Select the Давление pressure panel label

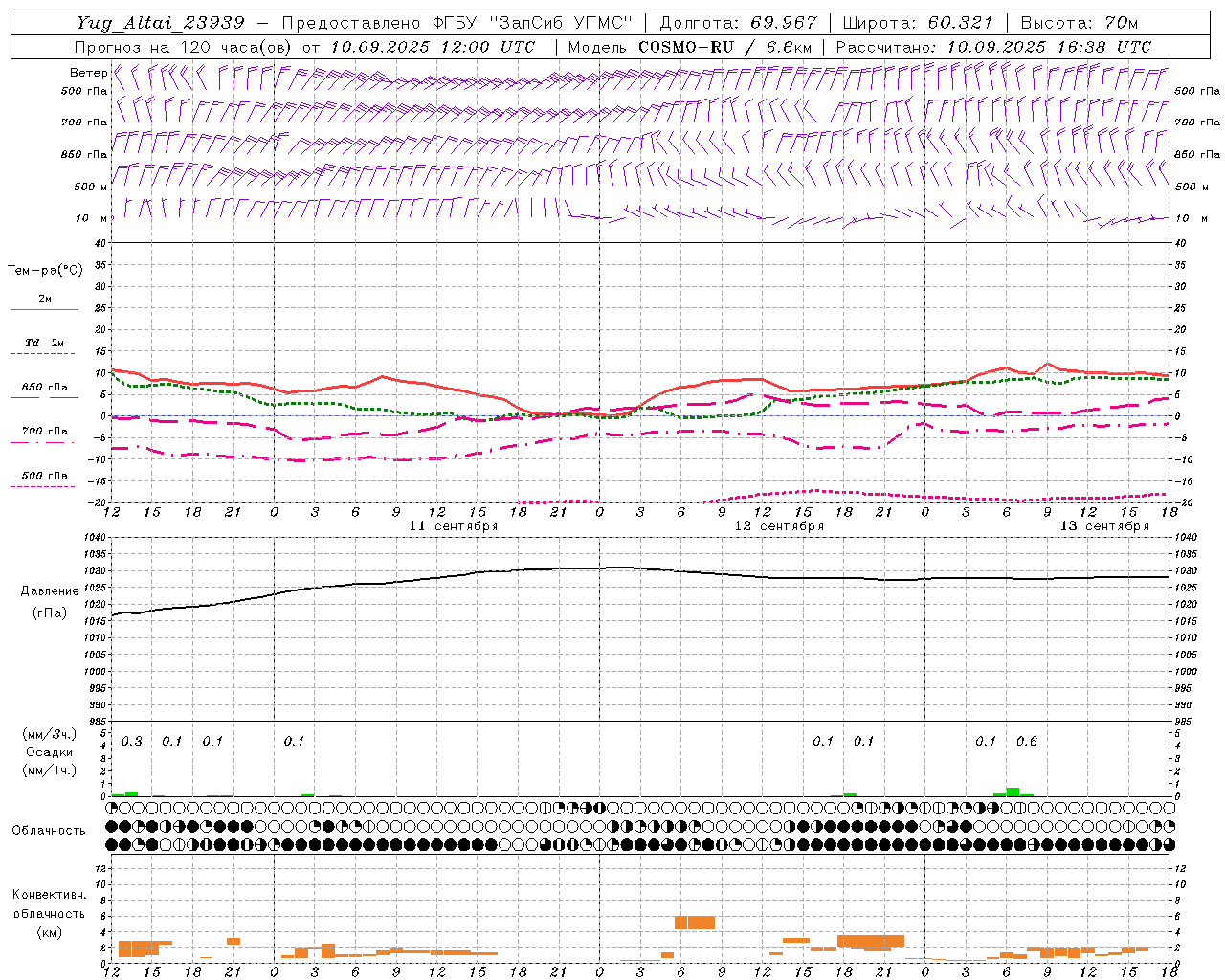pyautogui.click(x=50, y=591)
